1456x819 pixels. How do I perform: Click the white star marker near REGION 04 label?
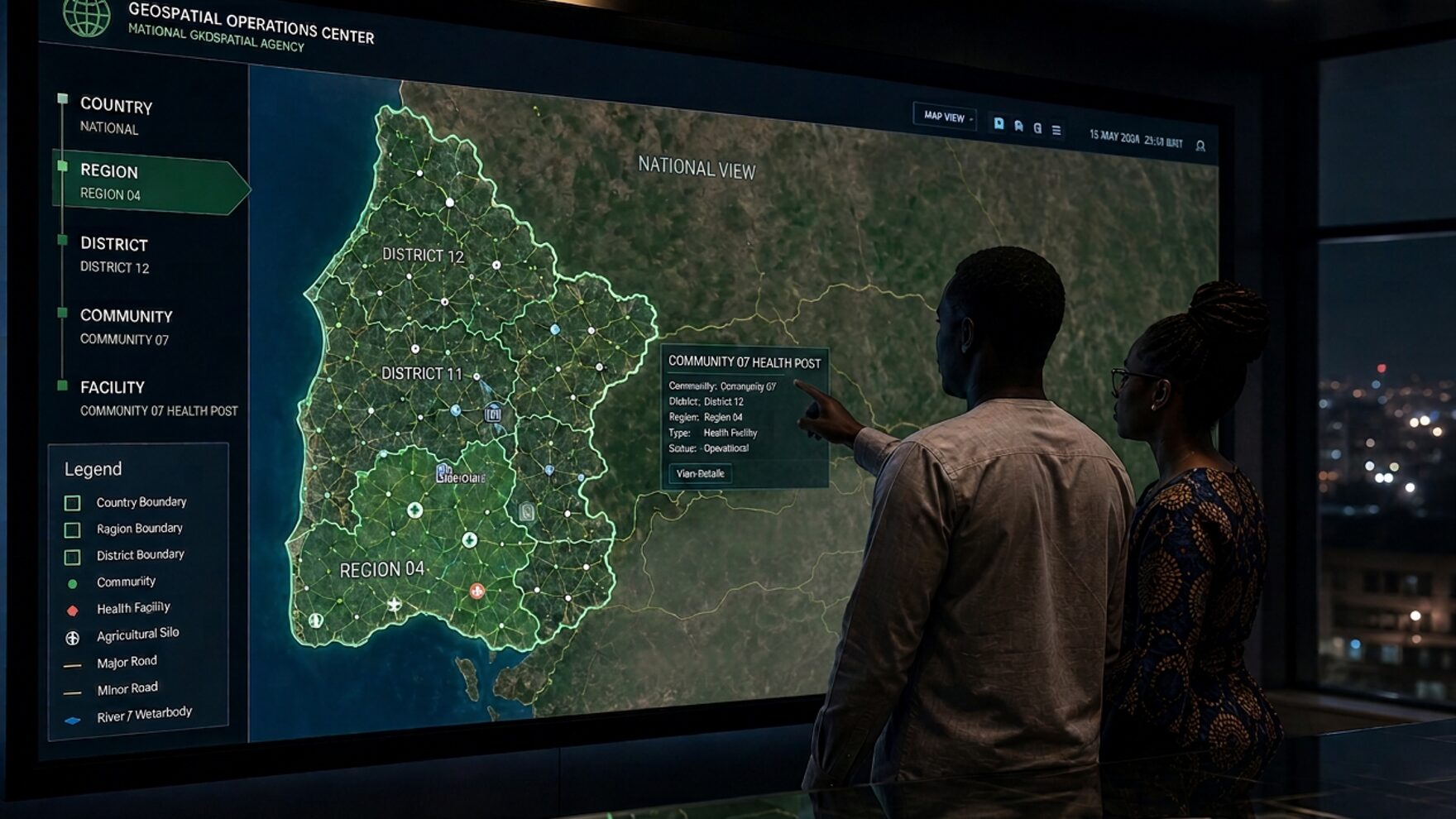(395, 605)
